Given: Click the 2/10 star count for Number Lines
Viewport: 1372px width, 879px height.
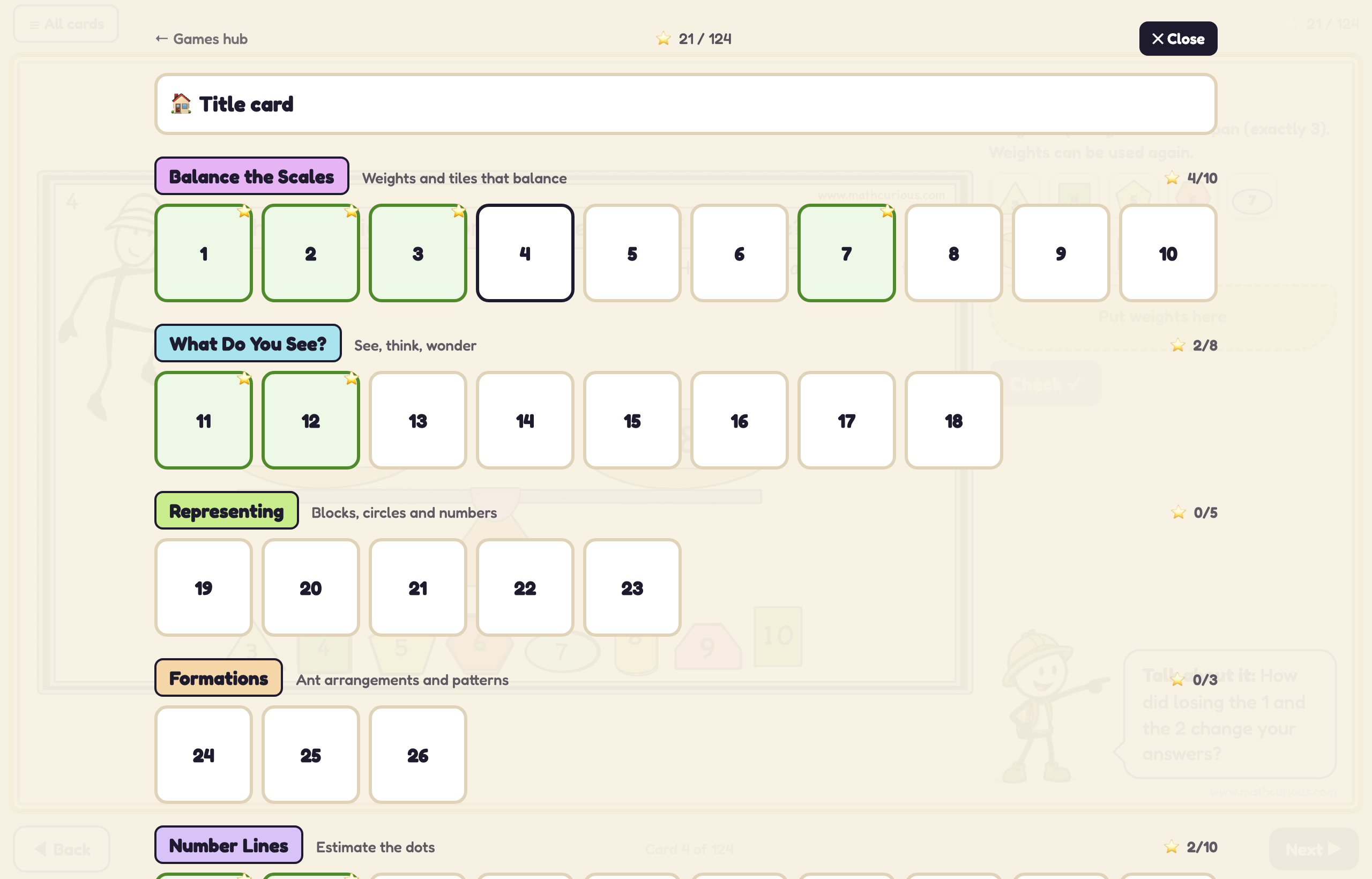Looking at the screenshot, I should pos(1191,847).
